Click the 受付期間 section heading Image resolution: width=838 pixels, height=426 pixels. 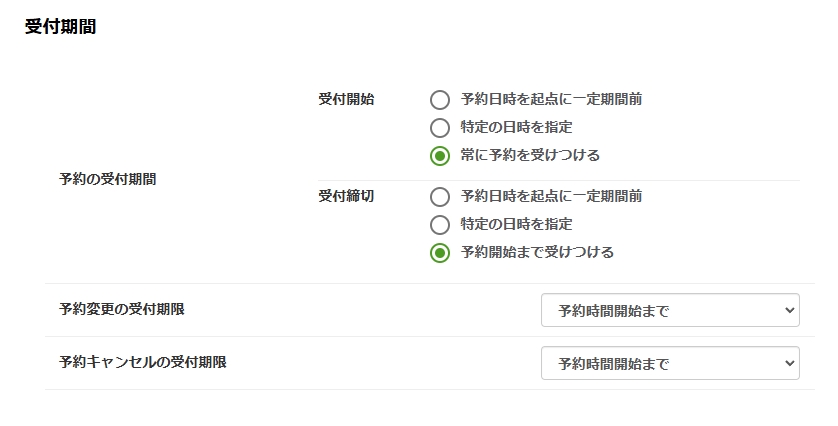point(60,27)
